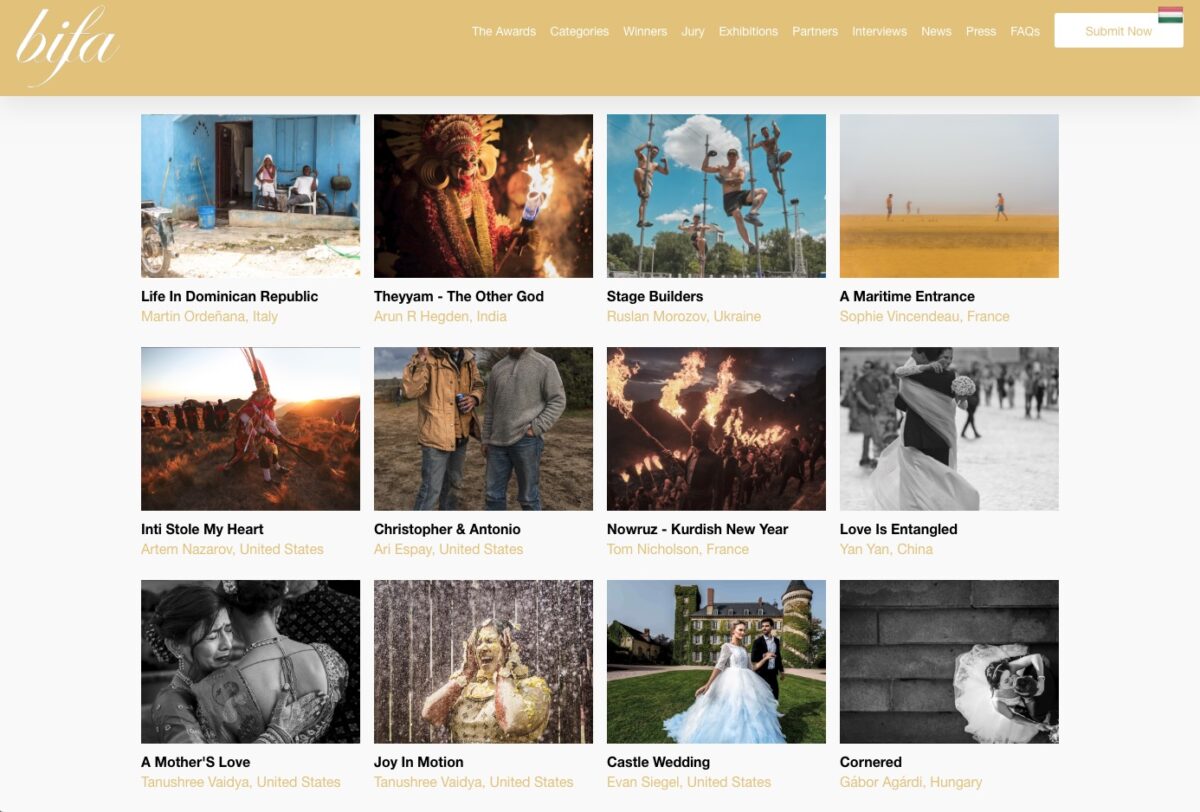View Christopher & Antonio photo thumbnail
The width and height of the screenshot is (1200, 812).
pyautogui.click(x=483, y=428)
